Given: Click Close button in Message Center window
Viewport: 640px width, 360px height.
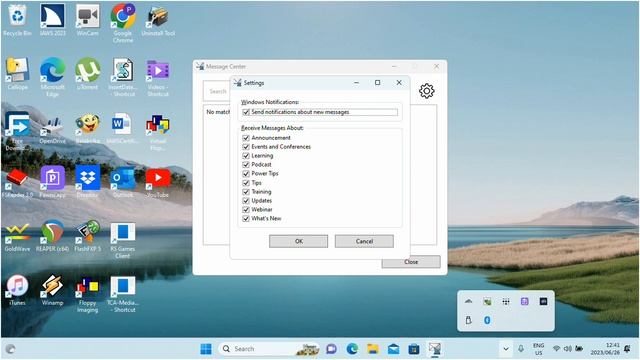Looking at the screenshot, I should point(411,262).
